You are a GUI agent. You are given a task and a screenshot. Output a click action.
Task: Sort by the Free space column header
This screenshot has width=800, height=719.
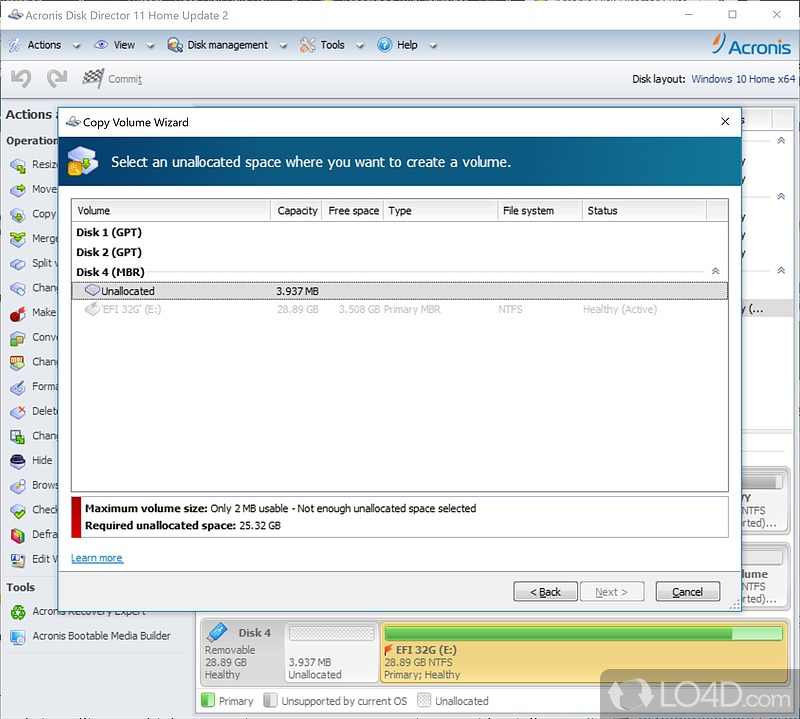tap(353, 210)
